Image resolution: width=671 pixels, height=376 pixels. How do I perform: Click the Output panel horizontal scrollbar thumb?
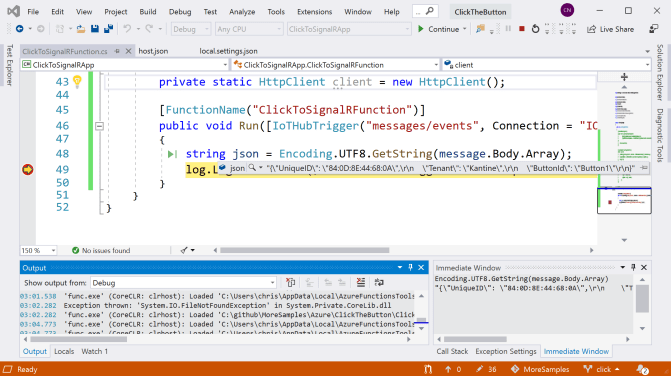click(x=78, y=339)
